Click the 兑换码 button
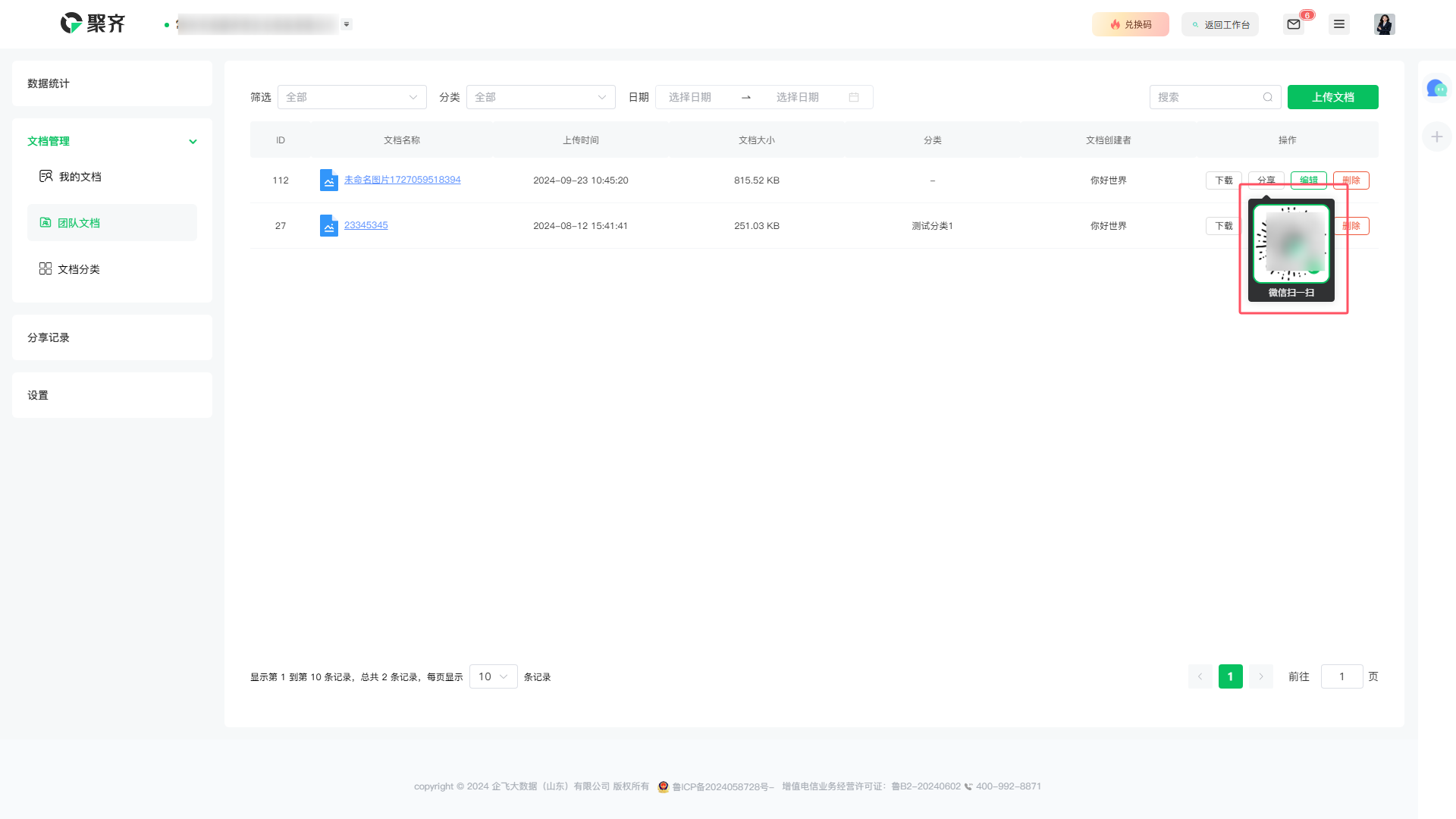Screen dimensions: 1456x819 click(x=1130, y=24)
